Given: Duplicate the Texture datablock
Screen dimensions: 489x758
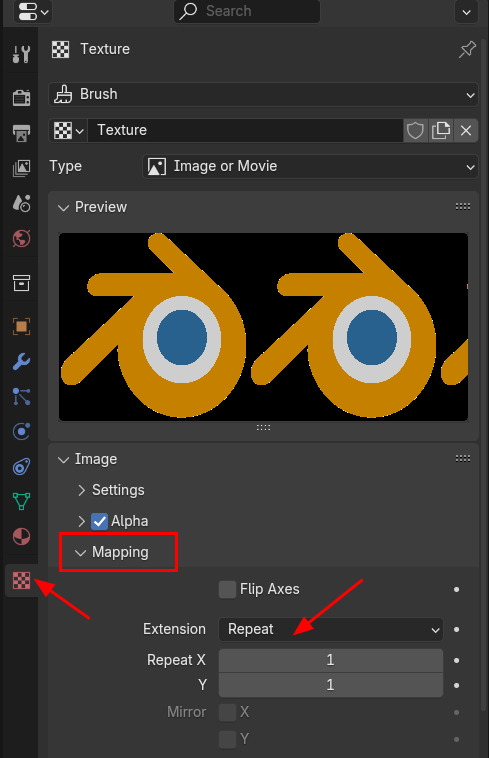Looking at the screenshot, I should coord(441,131).
